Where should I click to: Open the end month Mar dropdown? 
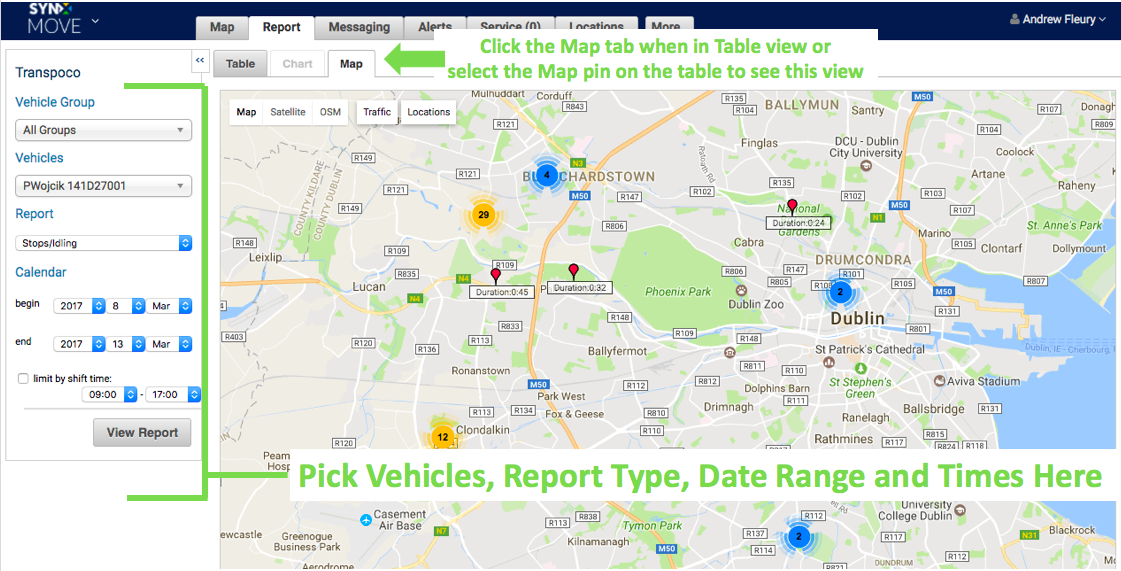click(169, 344)
